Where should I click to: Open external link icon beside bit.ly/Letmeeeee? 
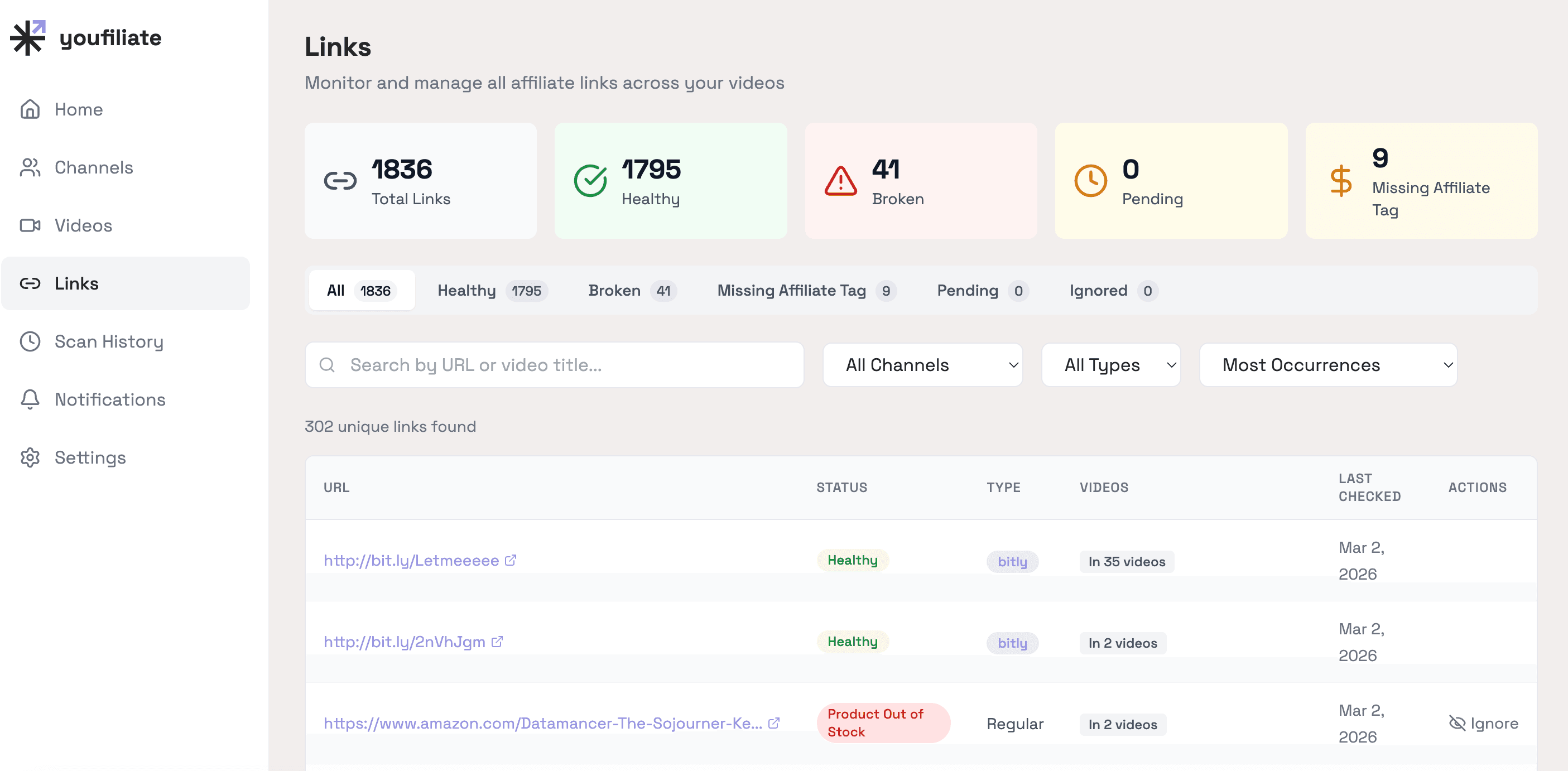tap(510, 560)
